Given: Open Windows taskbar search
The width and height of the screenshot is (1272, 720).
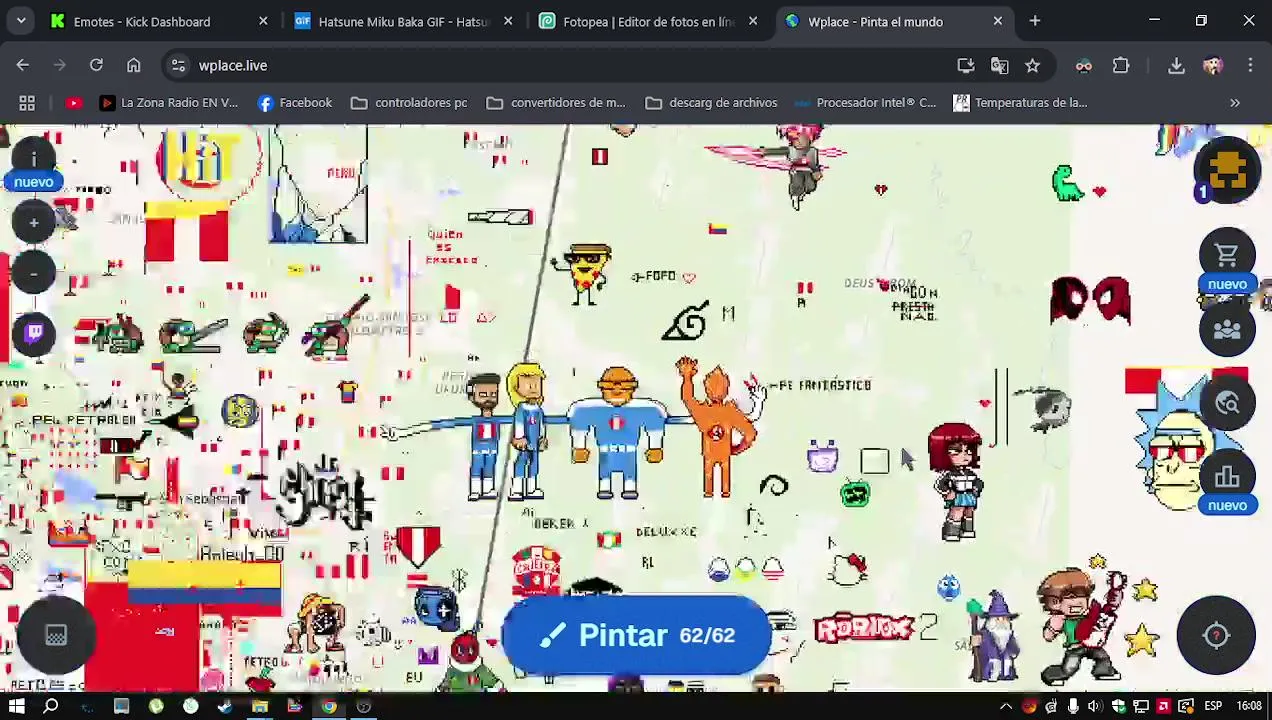Looking at the screenshot, I should click(x=51, y=706).
